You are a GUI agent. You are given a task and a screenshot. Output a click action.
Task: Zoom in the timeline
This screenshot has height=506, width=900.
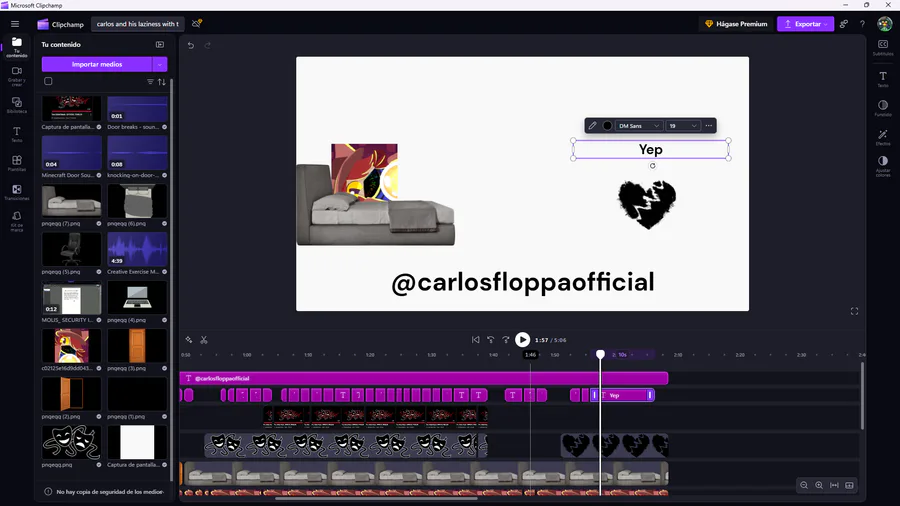819,485
